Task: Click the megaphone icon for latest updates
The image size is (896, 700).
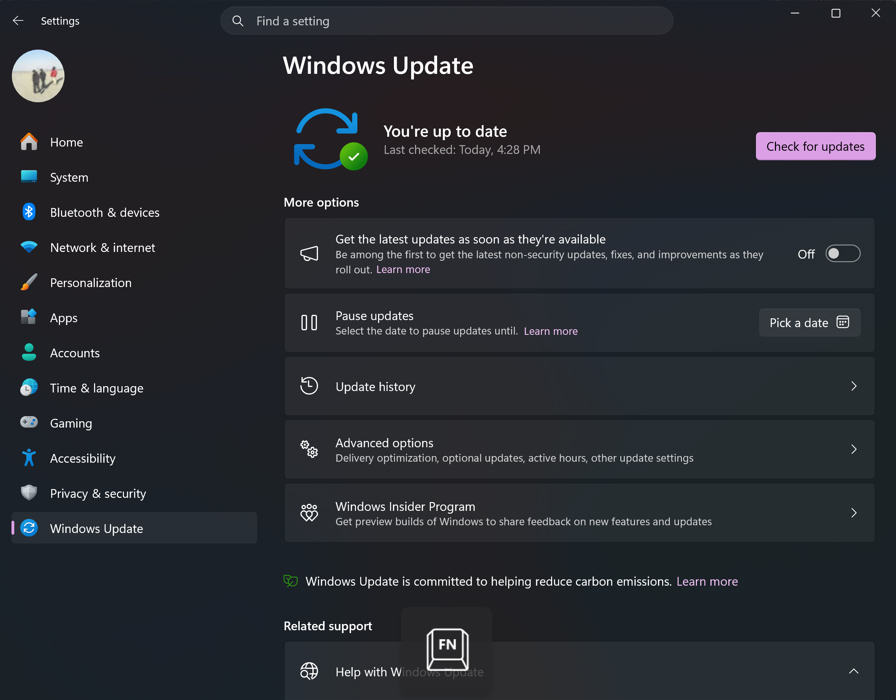Action: coord(309,254)
